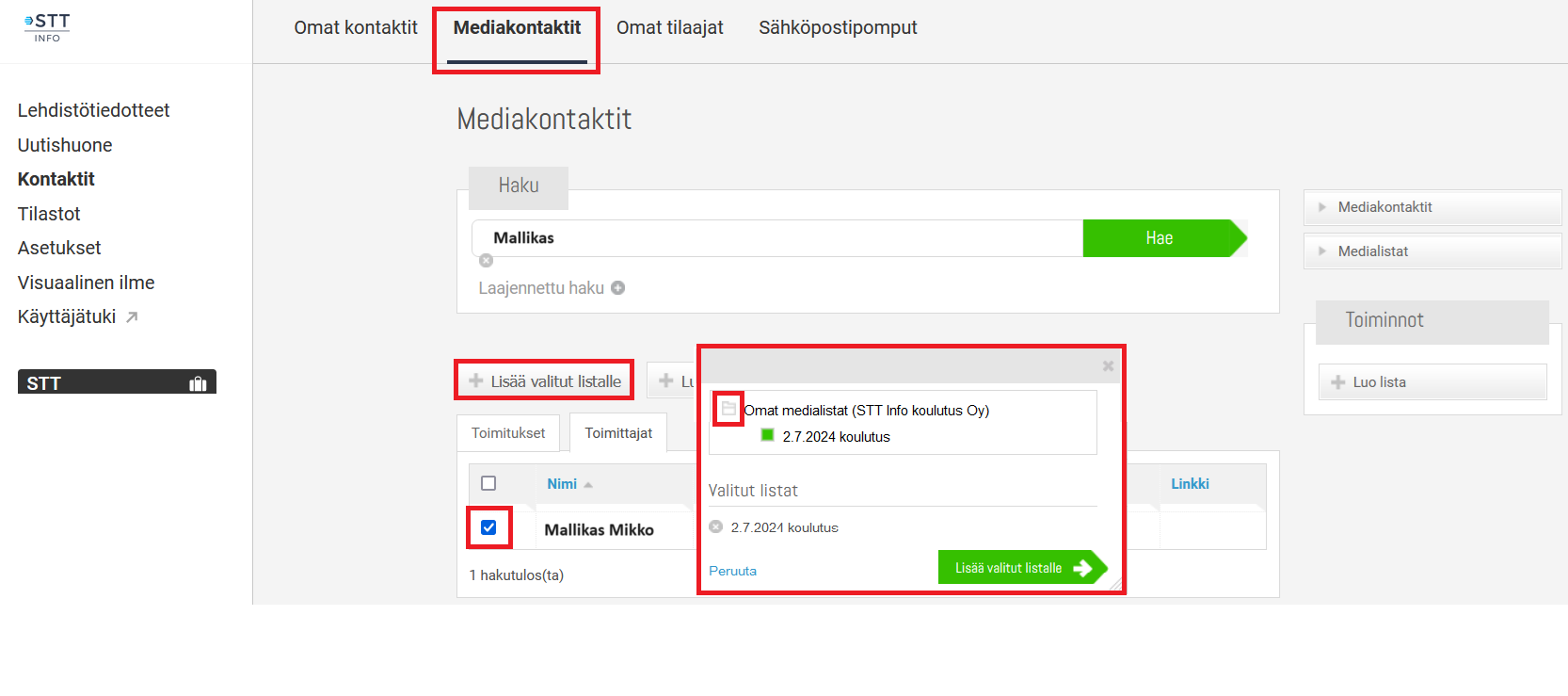Expand the Mediakontaktit side panel
1568x696 pixels.
click(1432, 207)
